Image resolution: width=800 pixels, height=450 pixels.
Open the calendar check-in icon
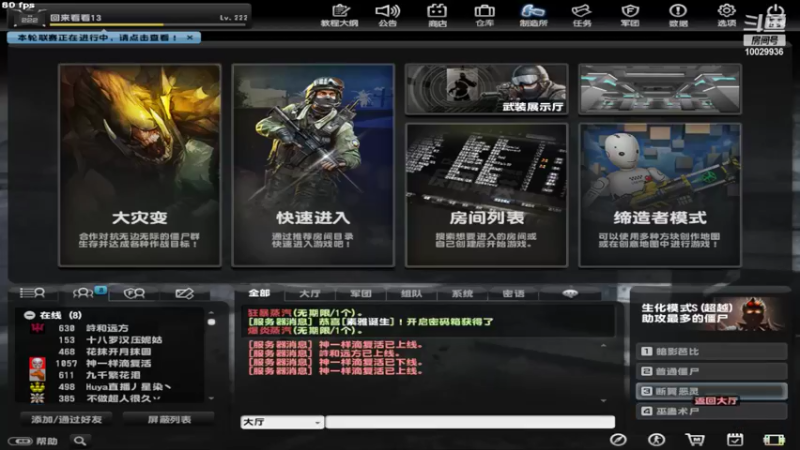735,439
